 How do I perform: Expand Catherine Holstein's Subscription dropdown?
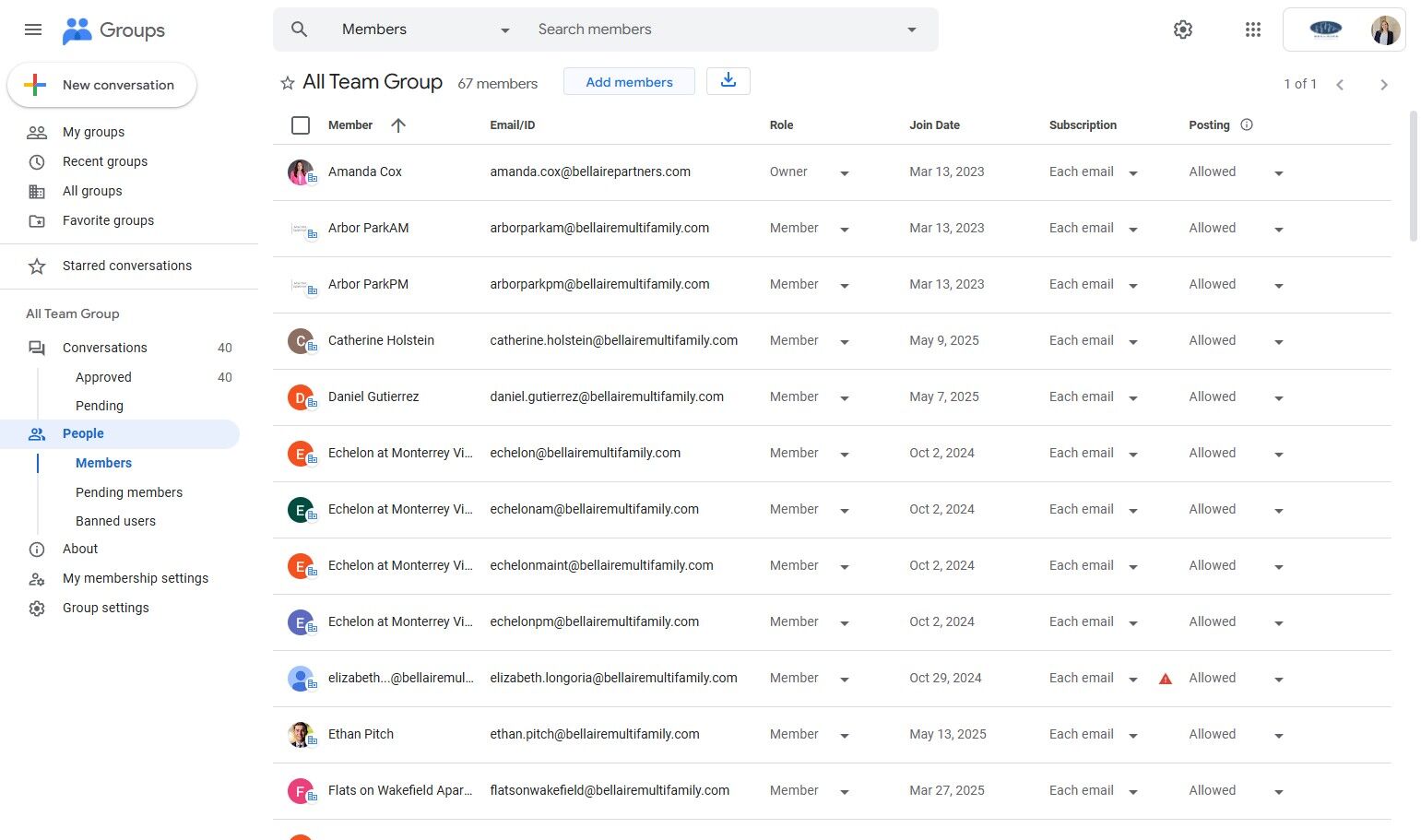tap(1133, 342)
